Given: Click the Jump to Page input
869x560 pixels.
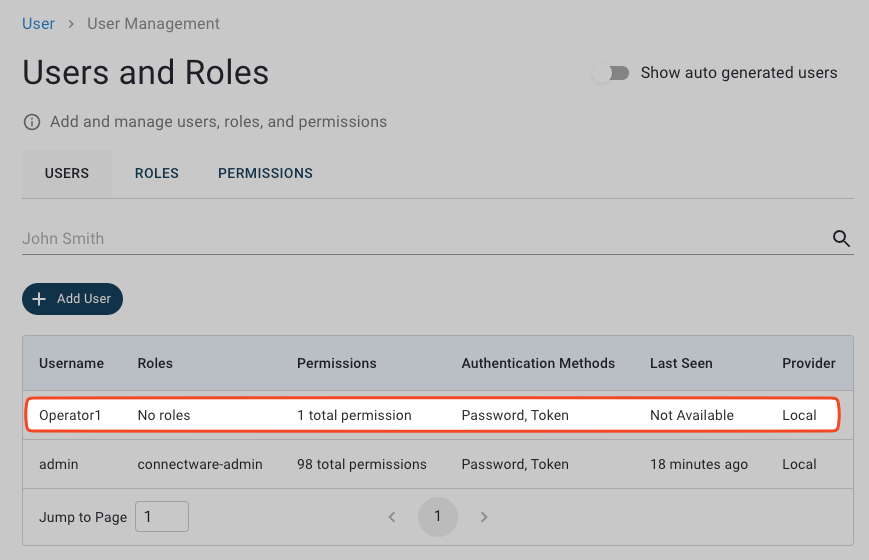Looking at the screenshot, I should coord(161,517).
